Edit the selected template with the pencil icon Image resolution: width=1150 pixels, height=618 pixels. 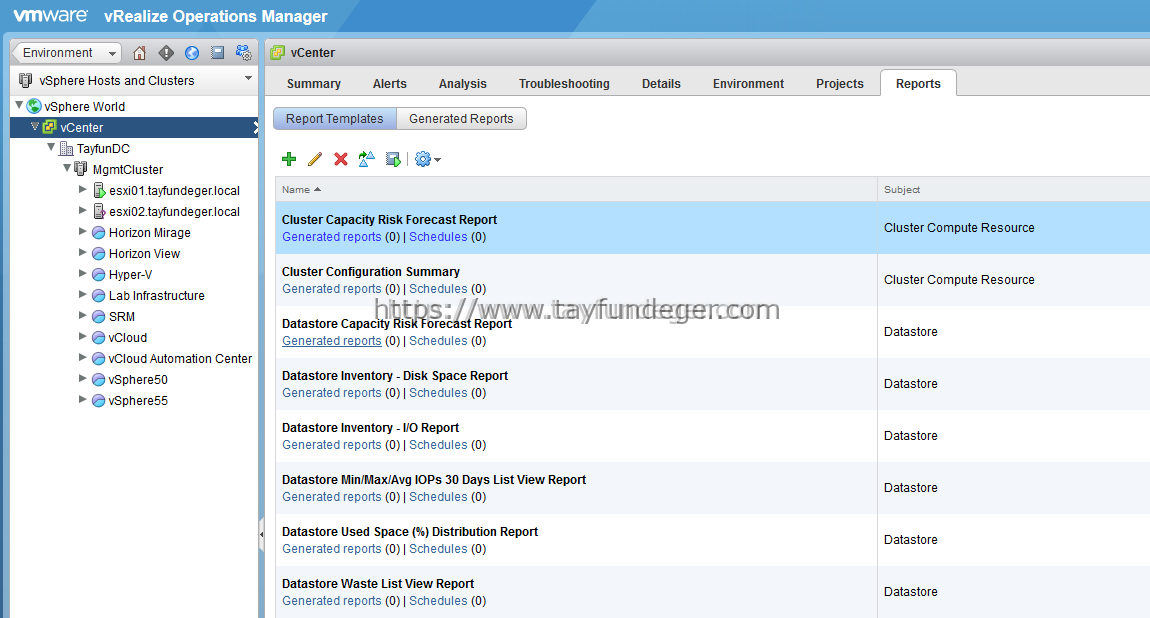[x=315, y=159]
